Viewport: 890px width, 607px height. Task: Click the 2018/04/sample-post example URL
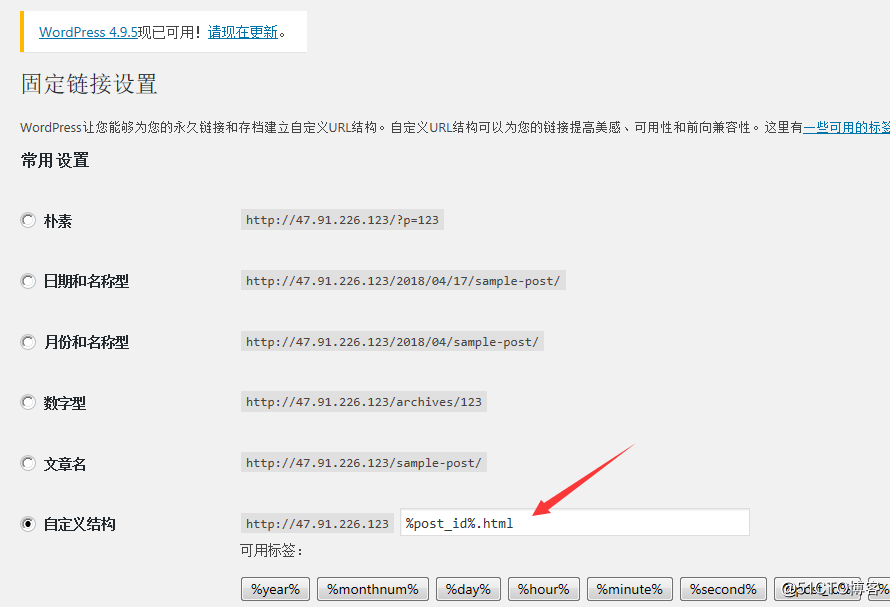click(392, 342)
